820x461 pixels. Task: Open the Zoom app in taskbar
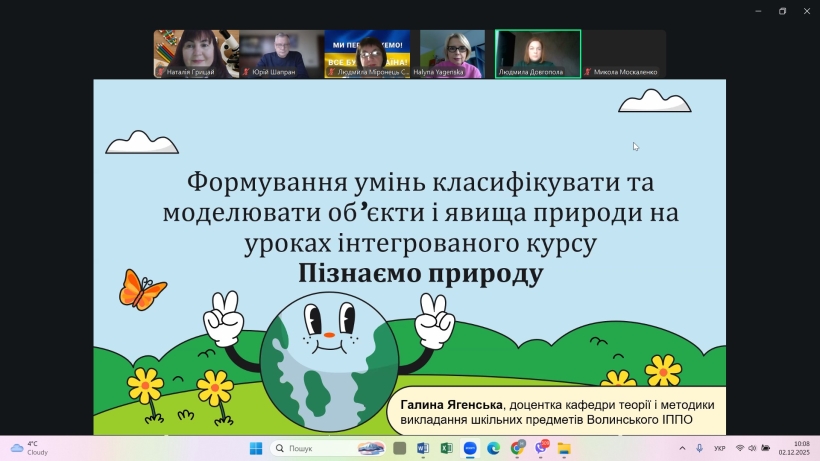470,448
